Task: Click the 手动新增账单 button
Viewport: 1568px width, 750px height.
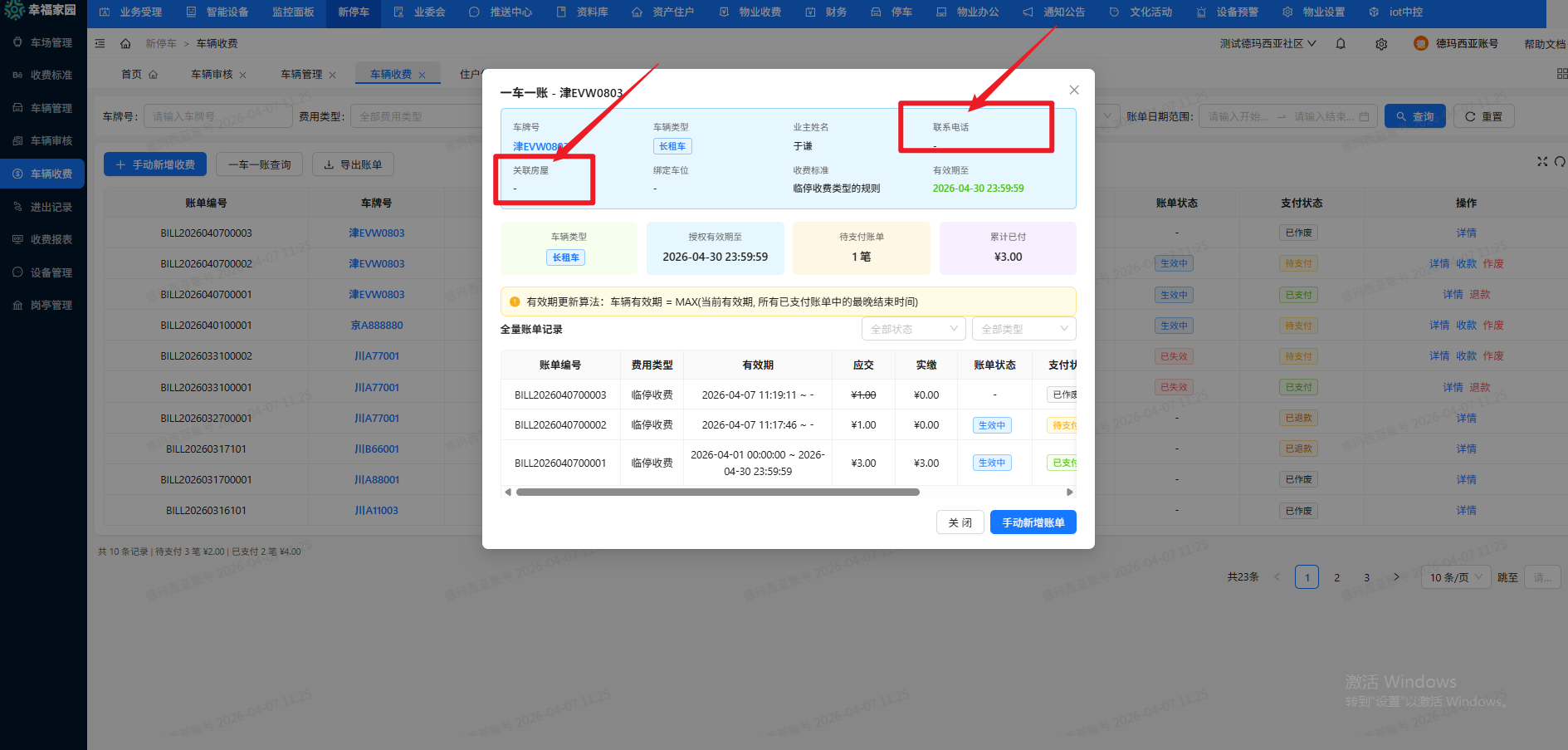Action: point(1033,522)
